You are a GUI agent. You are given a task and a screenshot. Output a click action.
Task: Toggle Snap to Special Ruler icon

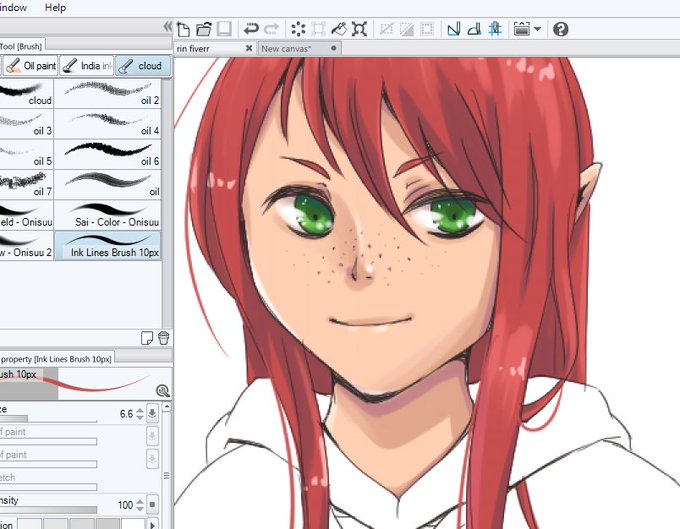point(474,29)
